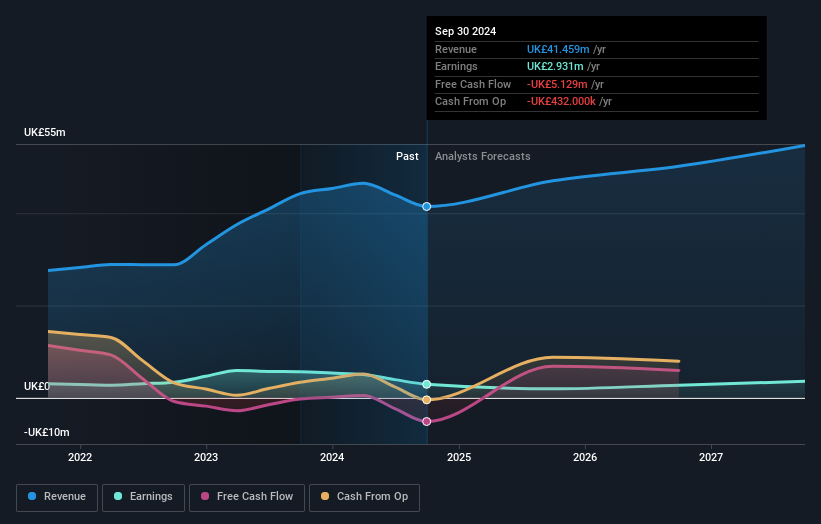Click the 2027 x-axis label
Image resolution: width=821 pixels, height=524 pixels.
point(711,458)
